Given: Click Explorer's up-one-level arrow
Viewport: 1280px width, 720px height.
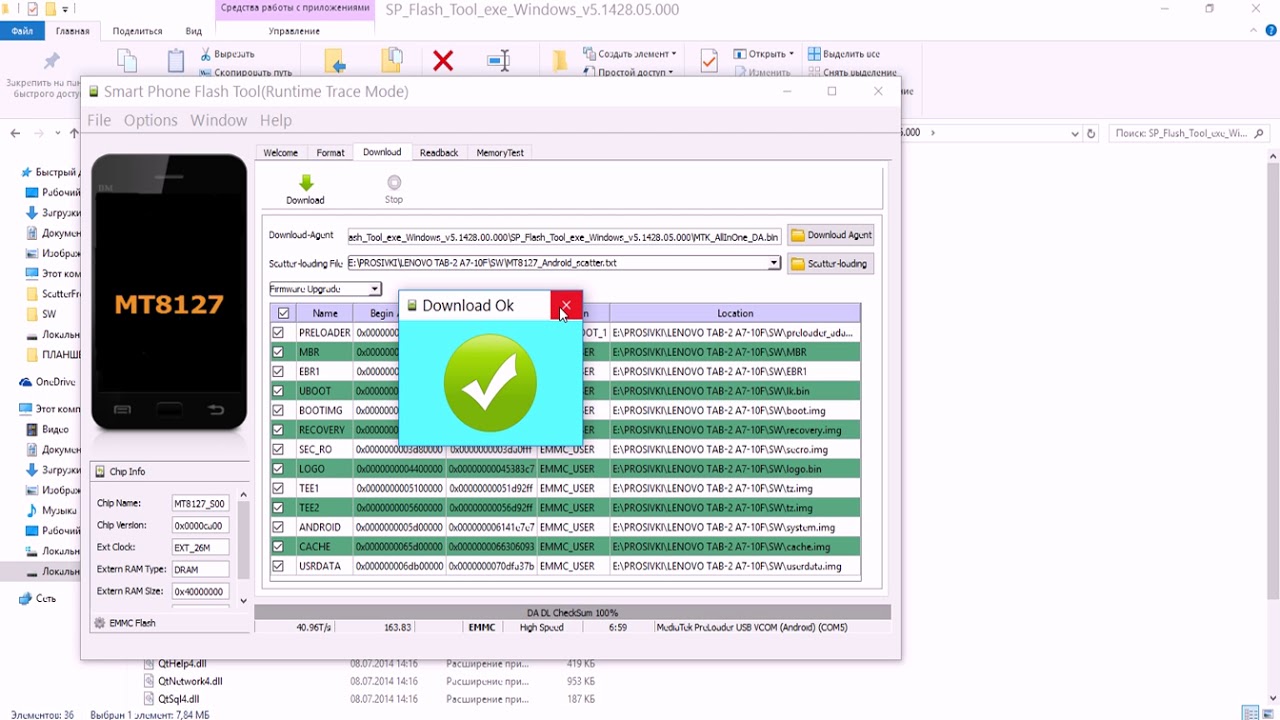Looking at the screenshot, I should click(74, 133).
